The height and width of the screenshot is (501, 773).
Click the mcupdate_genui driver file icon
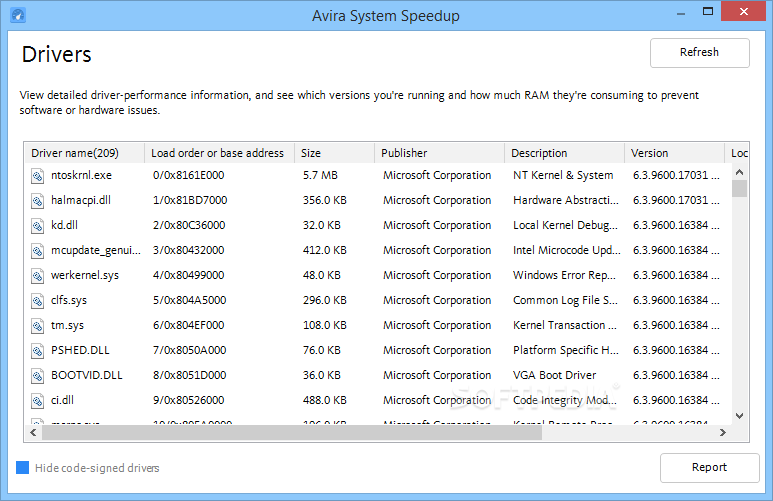pyautogui.click(x=37, y=250)
